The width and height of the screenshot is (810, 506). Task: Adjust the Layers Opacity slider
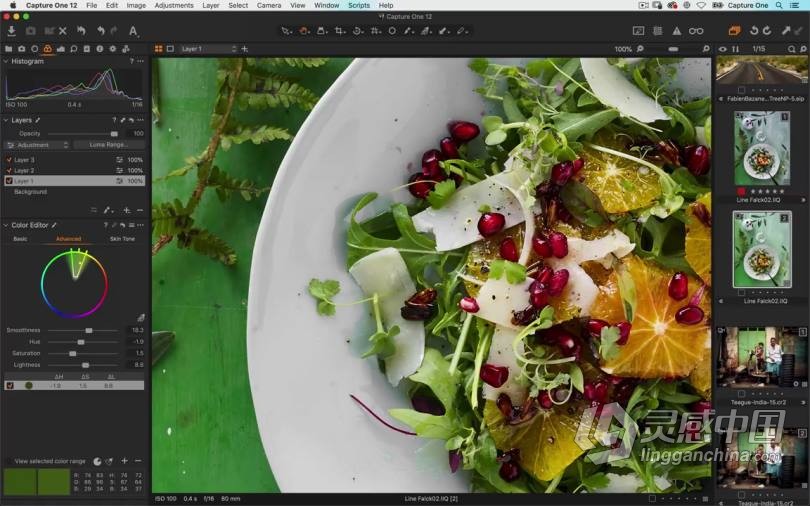83,134
